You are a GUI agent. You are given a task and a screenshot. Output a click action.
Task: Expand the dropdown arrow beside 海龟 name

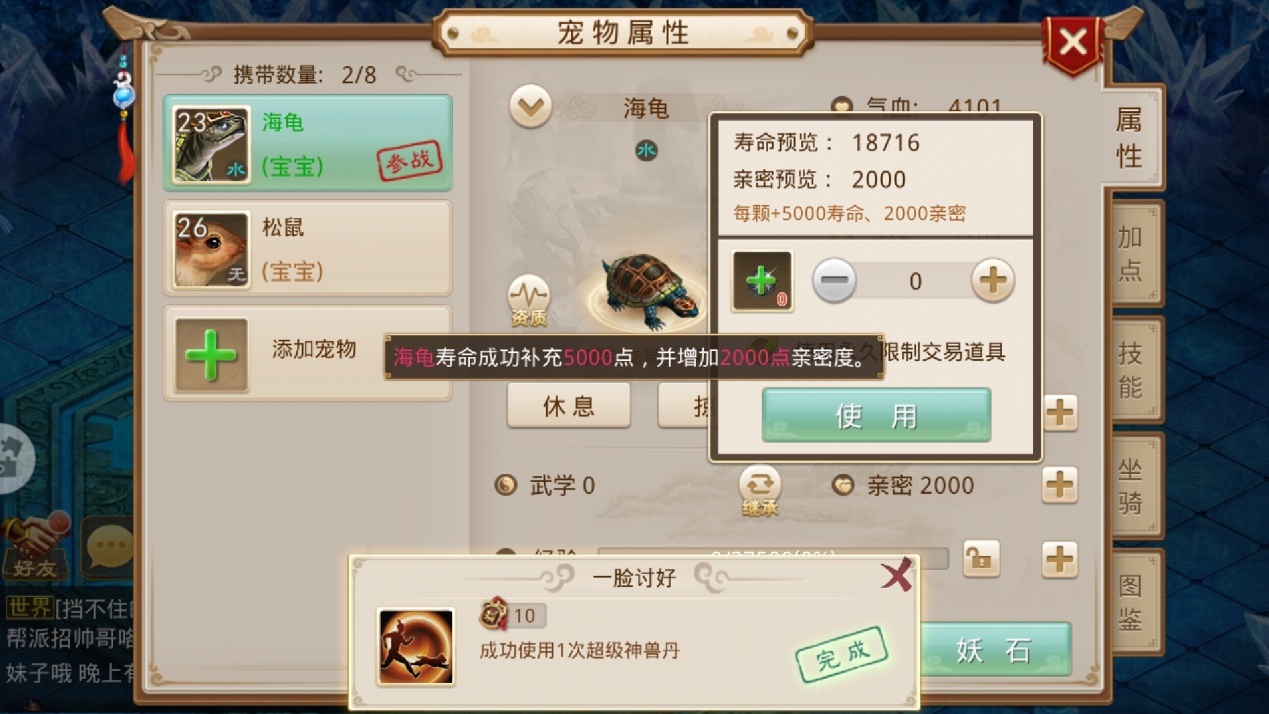(x=530, y=107)
